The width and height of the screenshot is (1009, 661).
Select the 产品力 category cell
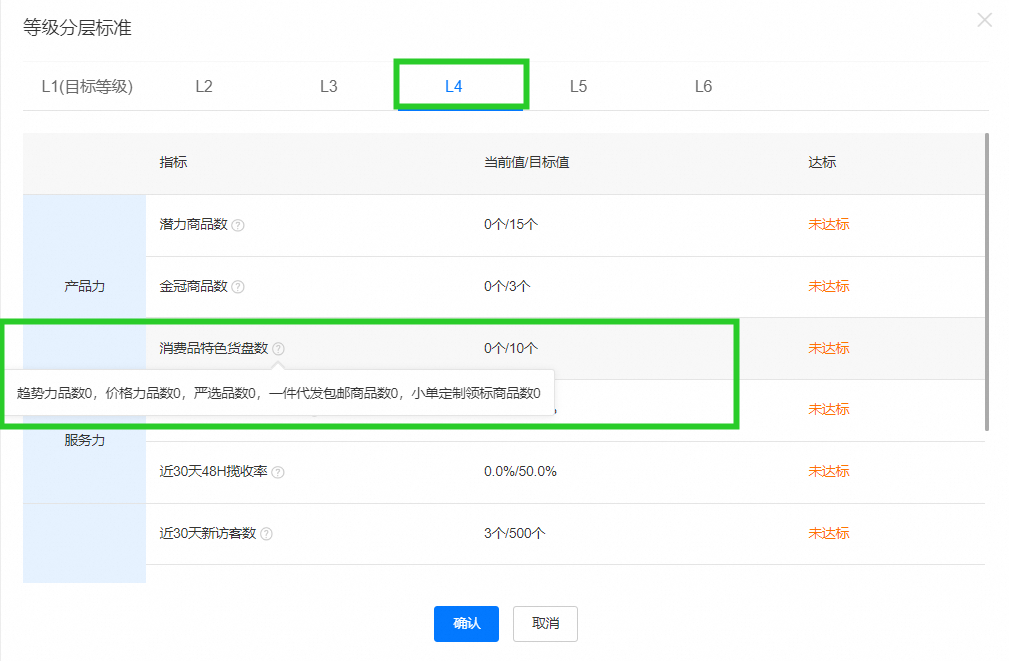pos(84,286)
